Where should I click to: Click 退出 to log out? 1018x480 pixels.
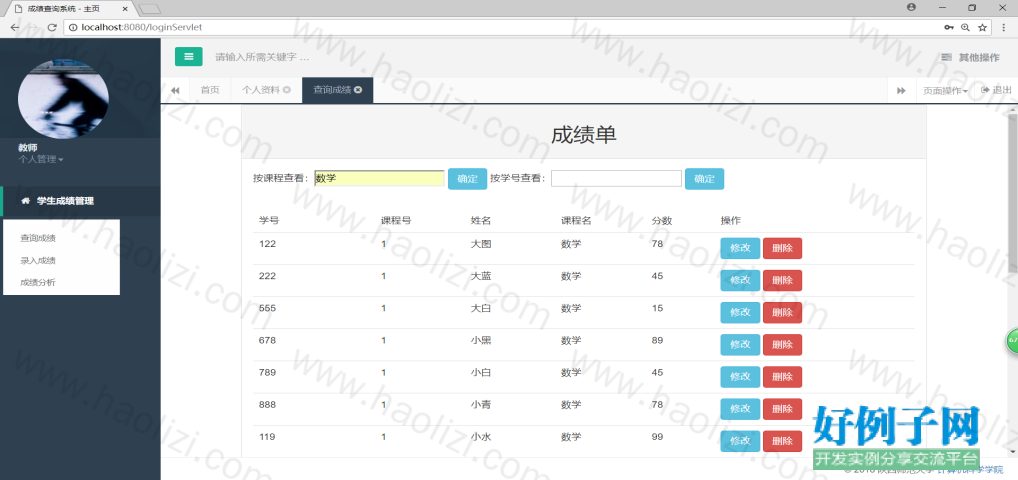[996, 90]
